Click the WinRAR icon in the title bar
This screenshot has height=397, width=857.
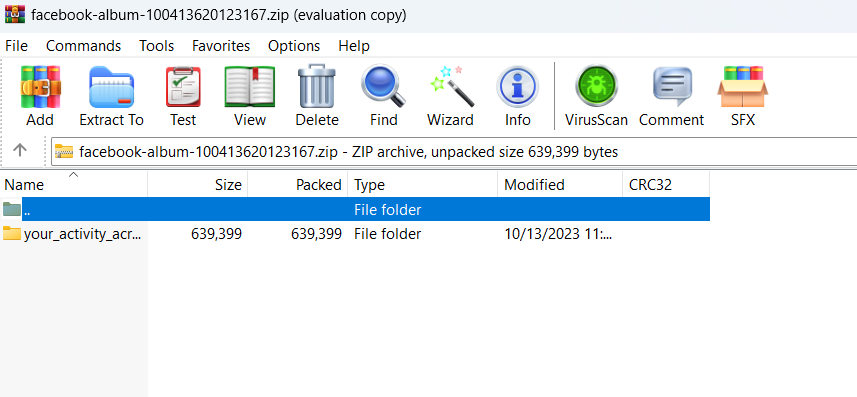[x=15, y=14]
